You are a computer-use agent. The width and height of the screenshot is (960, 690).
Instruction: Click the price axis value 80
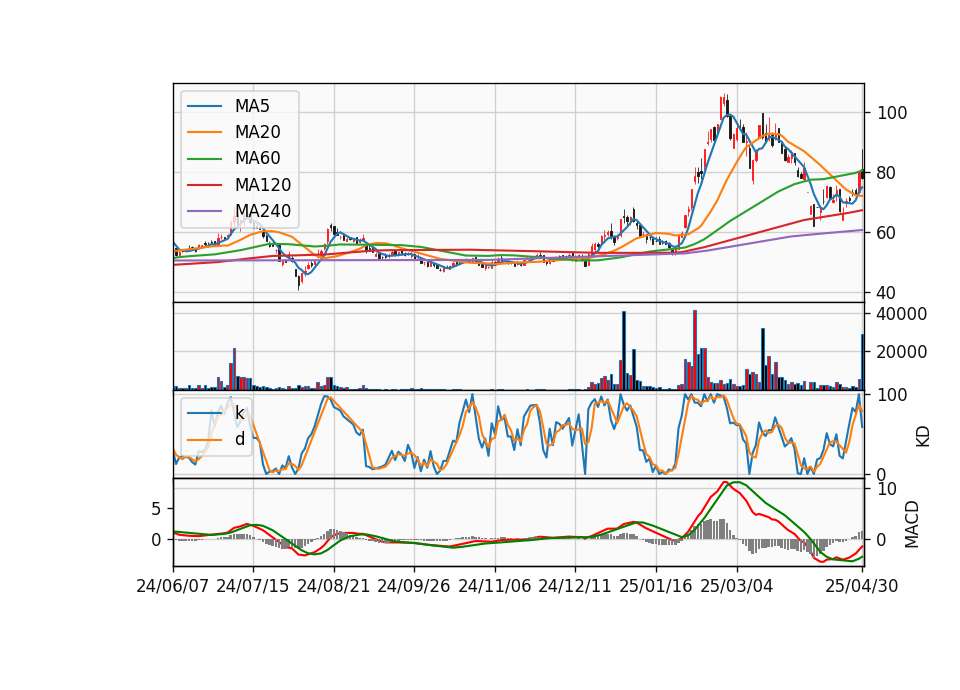[x=887, y=173]
